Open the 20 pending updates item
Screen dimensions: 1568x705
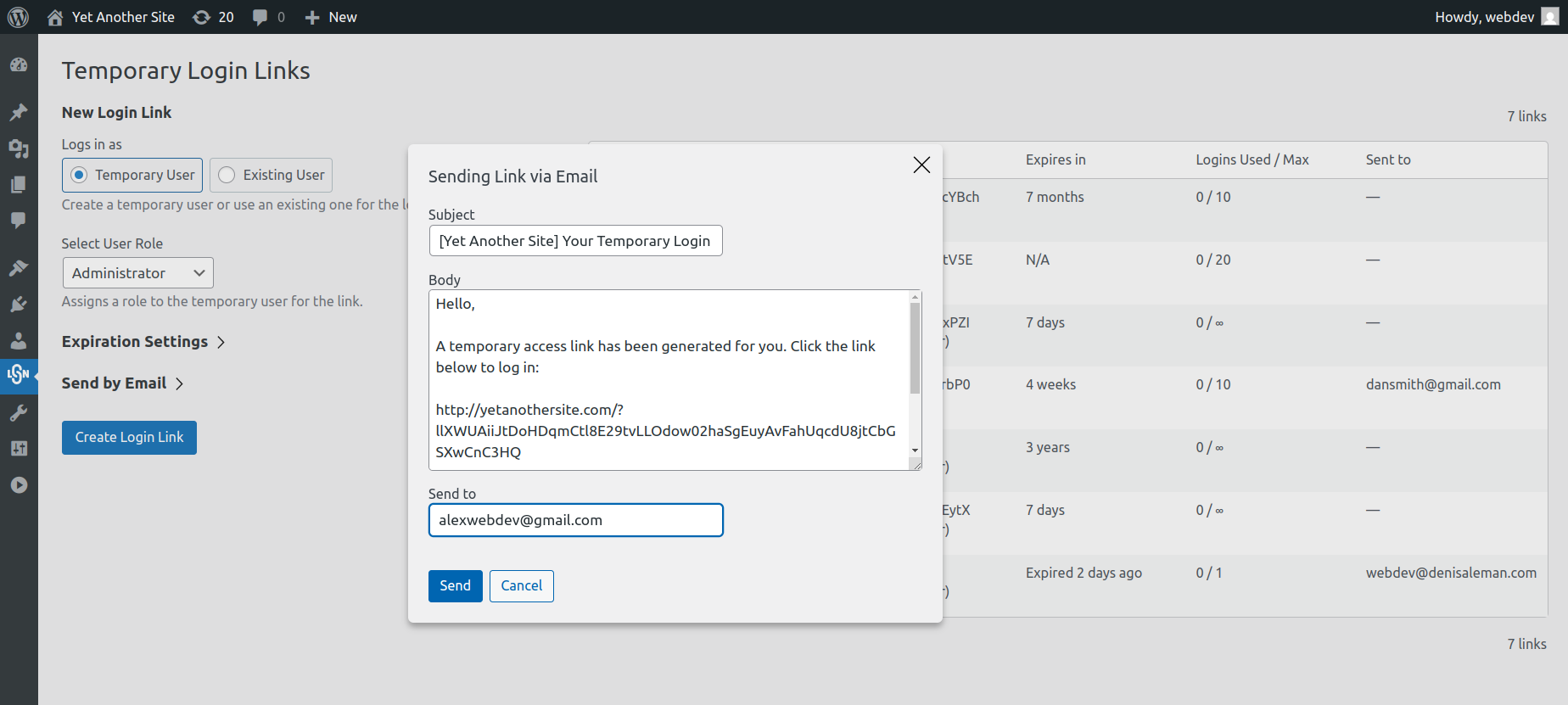(213, 17)
